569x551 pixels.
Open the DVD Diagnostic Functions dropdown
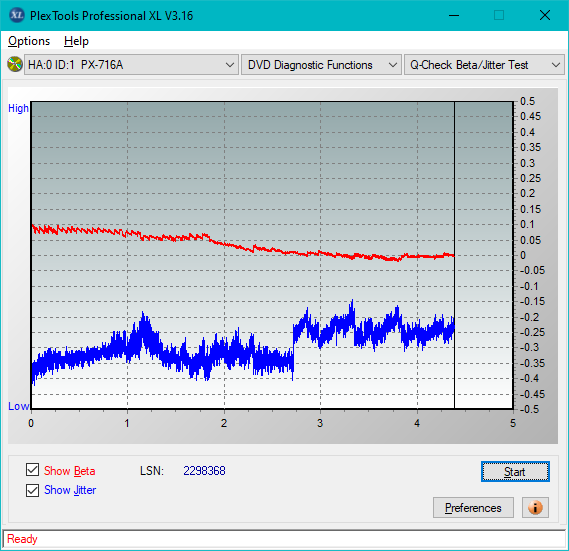(321, 65)
